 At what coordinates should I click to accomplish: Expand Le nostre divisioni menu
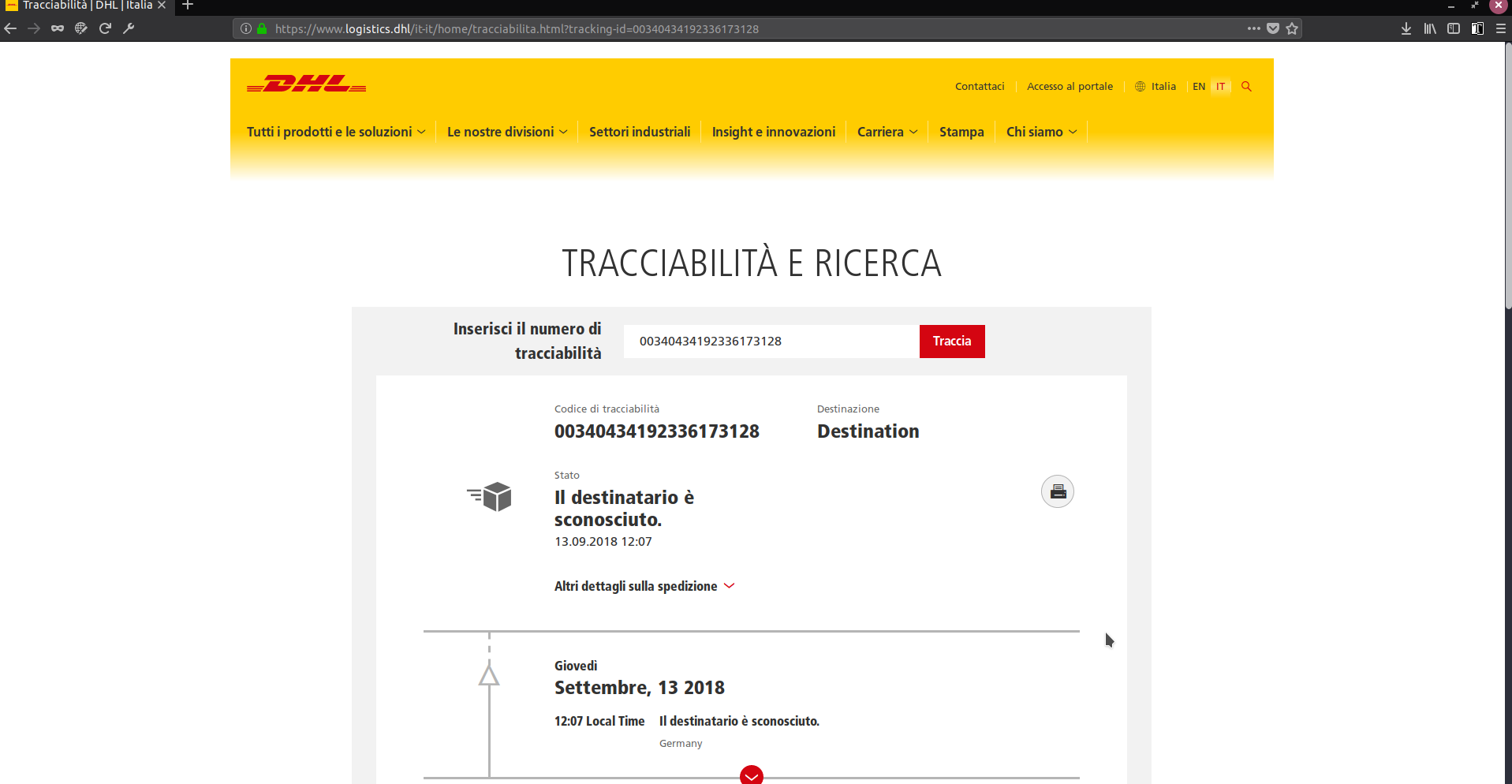click(507, 132)
